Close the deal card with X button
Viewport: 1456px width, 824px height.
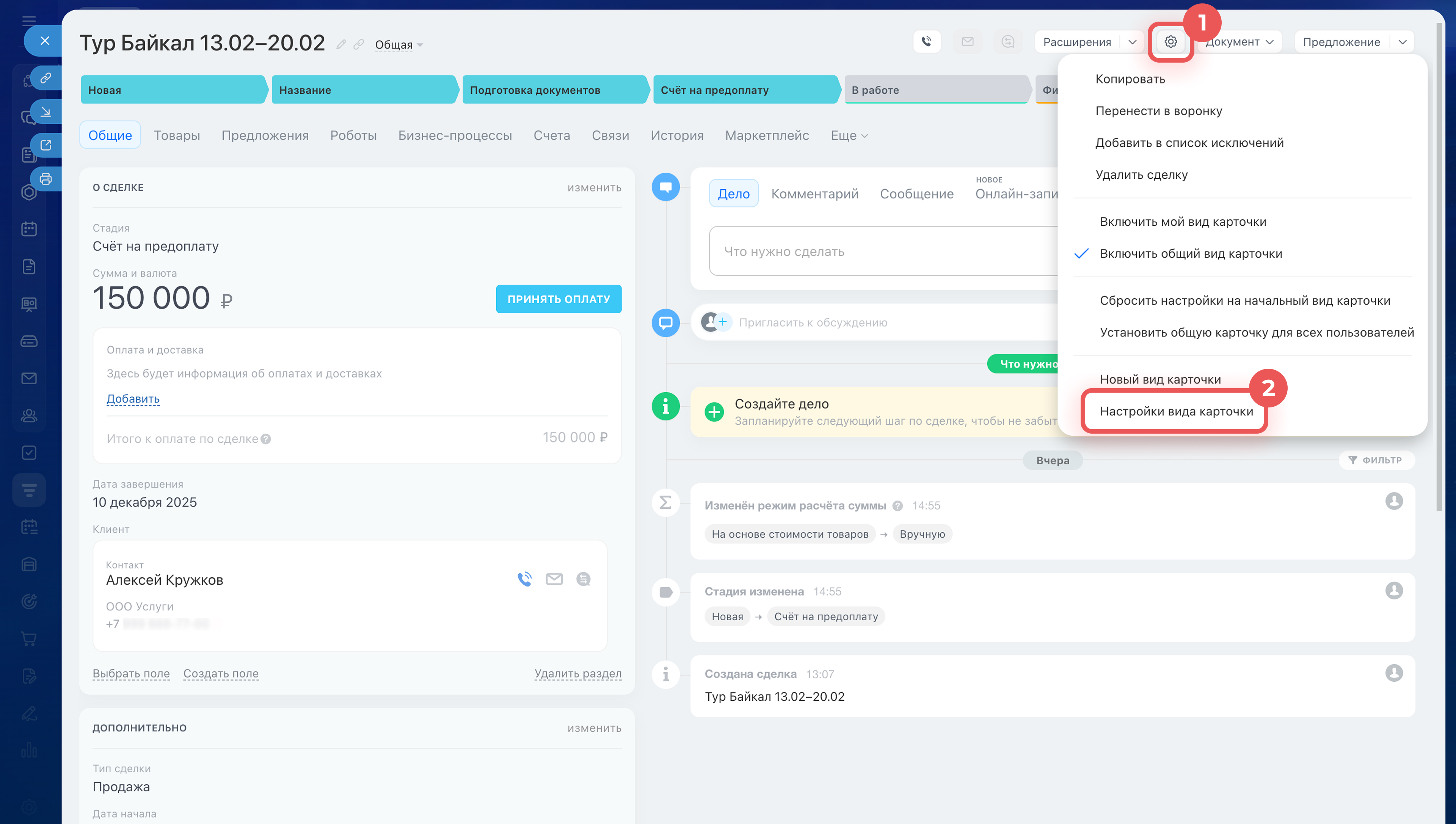45,41
